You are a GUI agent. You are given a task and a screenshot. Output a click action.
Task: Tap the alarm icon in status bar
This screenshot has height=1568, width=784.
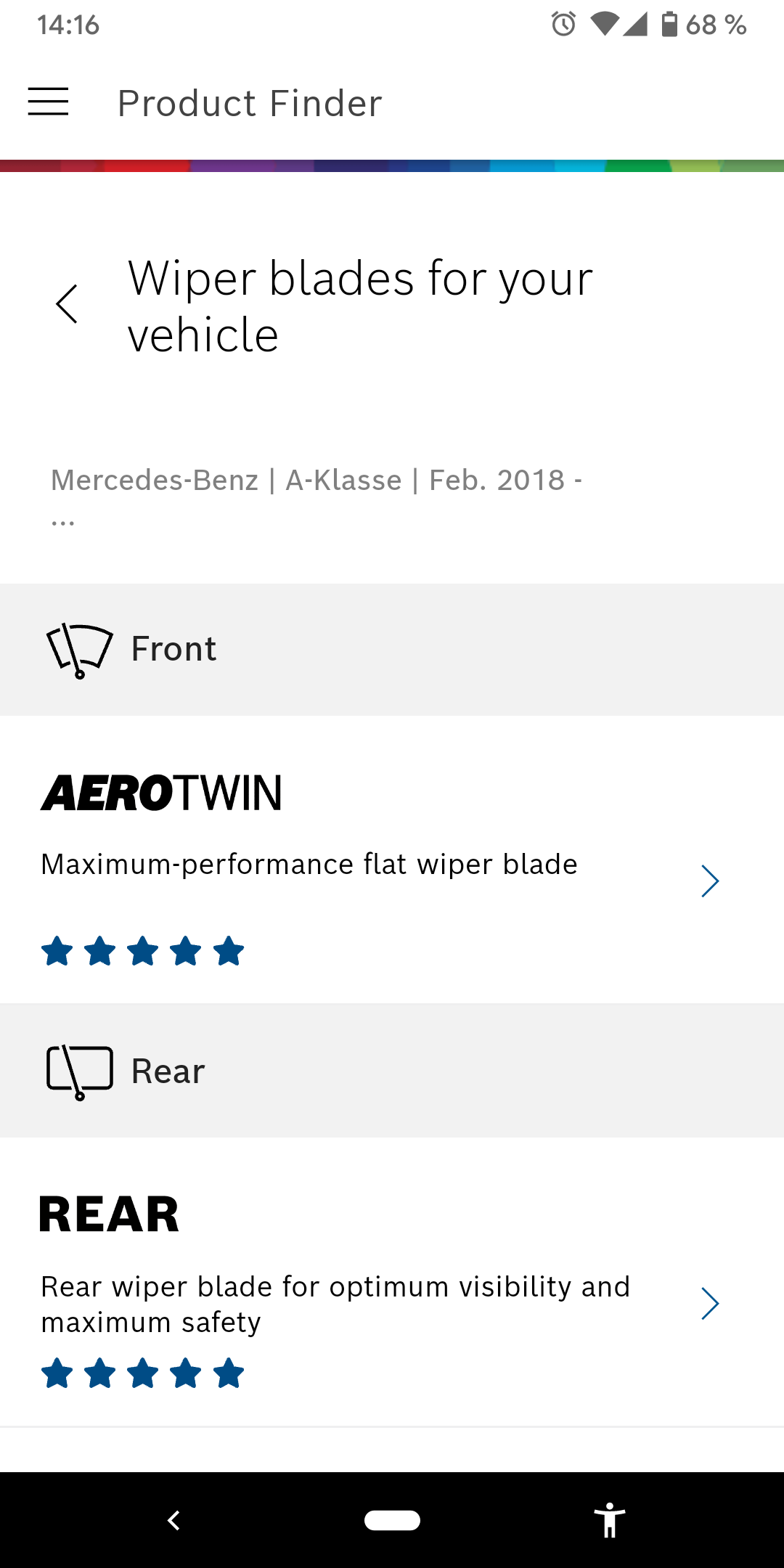[x=563, y=25]
